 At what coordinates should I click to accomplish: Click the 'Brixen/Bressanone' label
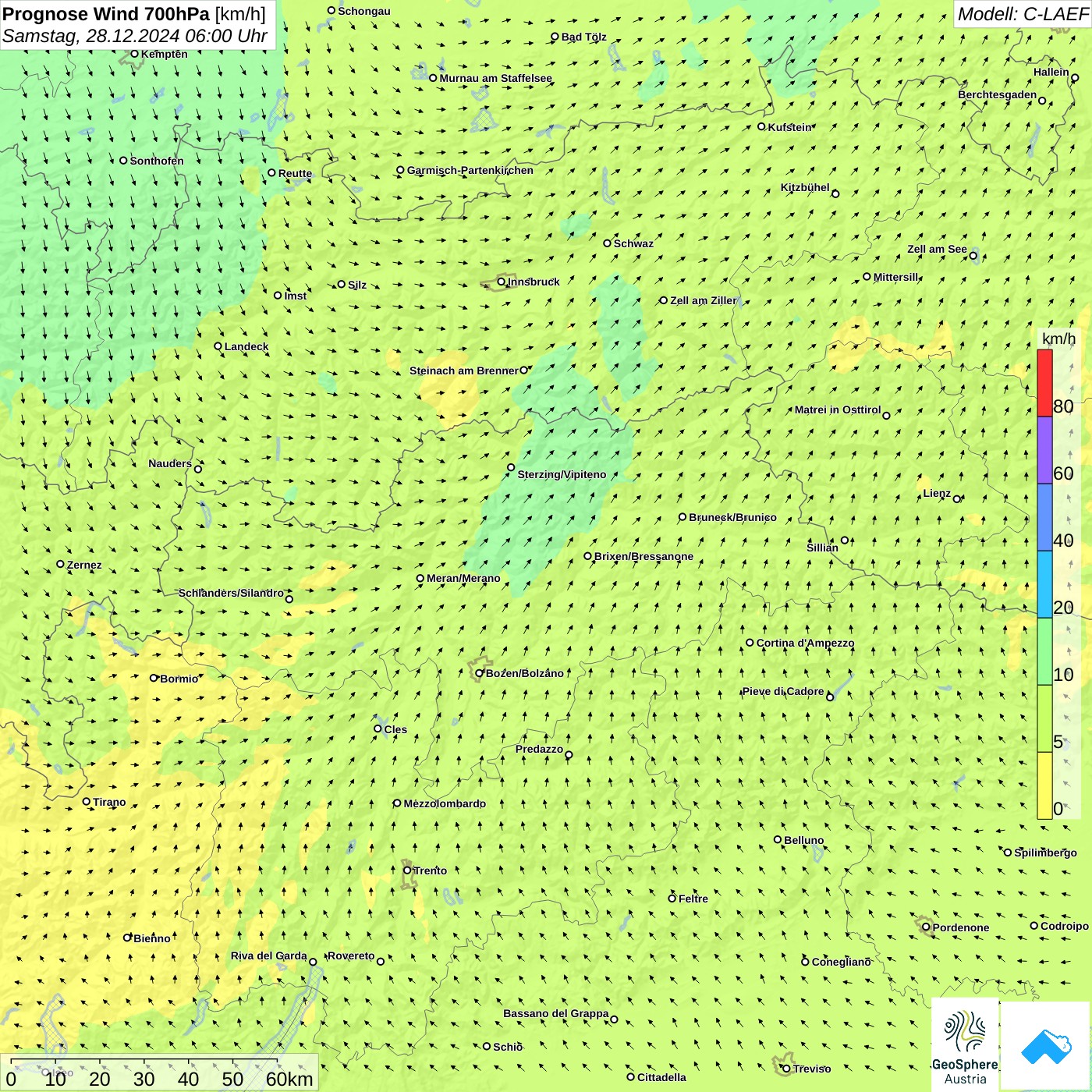click(644, 556)
